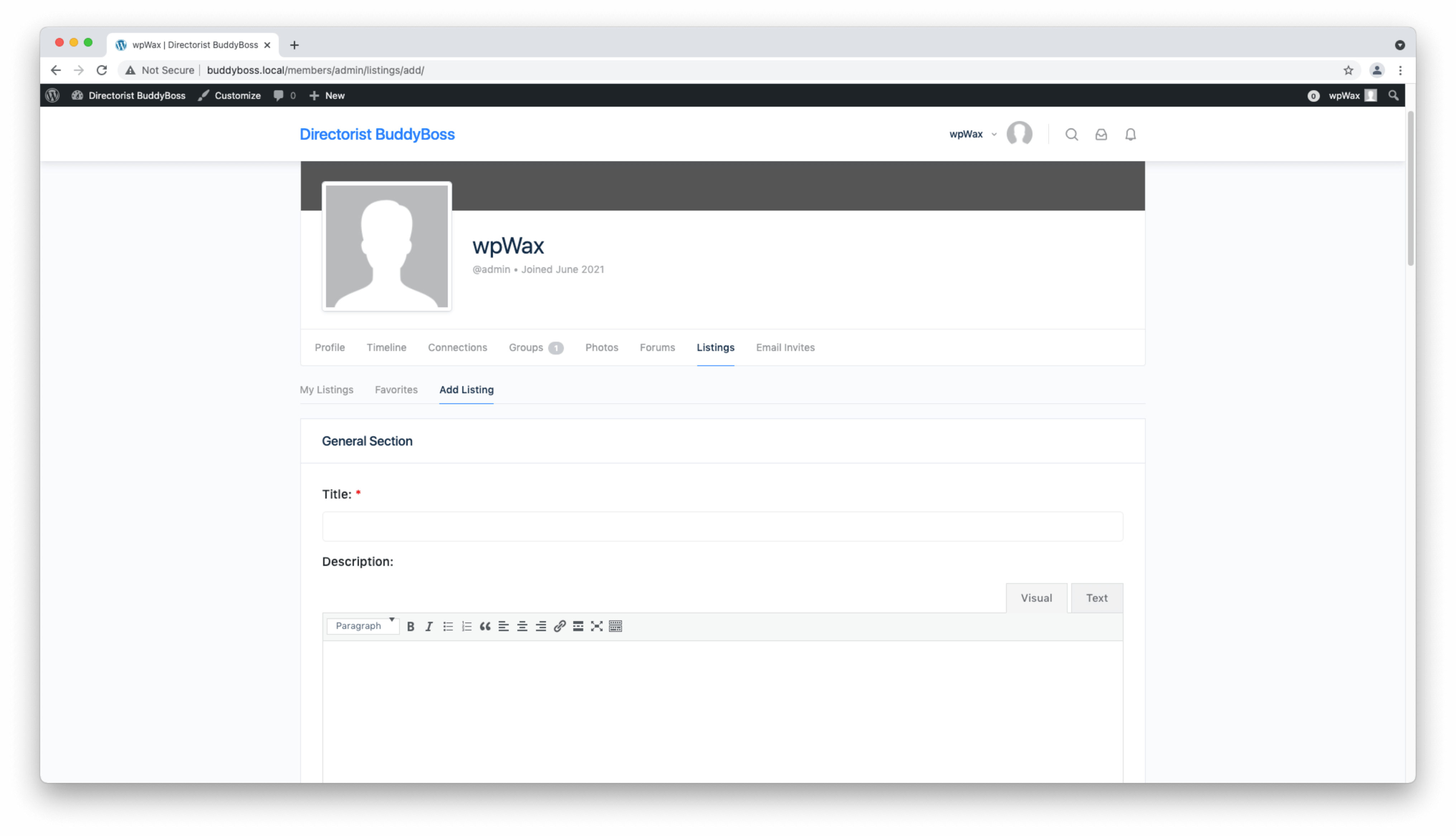Viewport: 1456px width, 836px height.
Task: Switch to the Text editor tab
Action: click(x=1097, y=598)
